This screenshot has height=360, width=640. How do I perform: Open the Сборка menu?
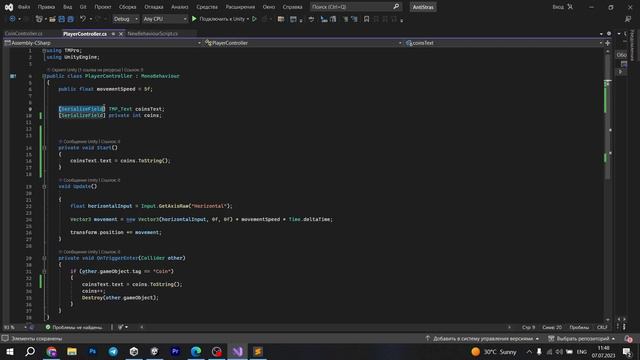coord(127,7)
